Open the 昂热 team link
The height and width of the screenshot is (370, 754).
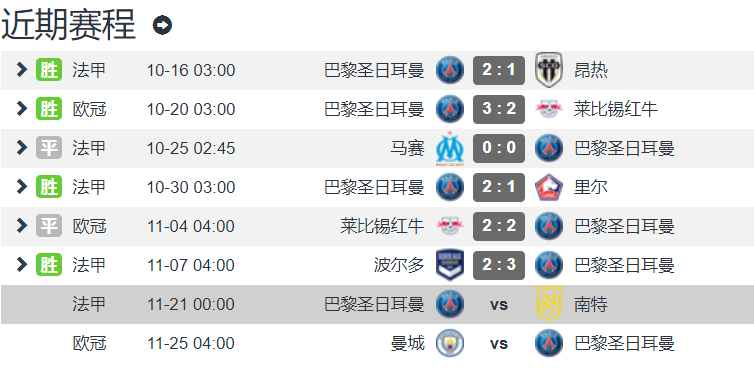pos(591,71)
